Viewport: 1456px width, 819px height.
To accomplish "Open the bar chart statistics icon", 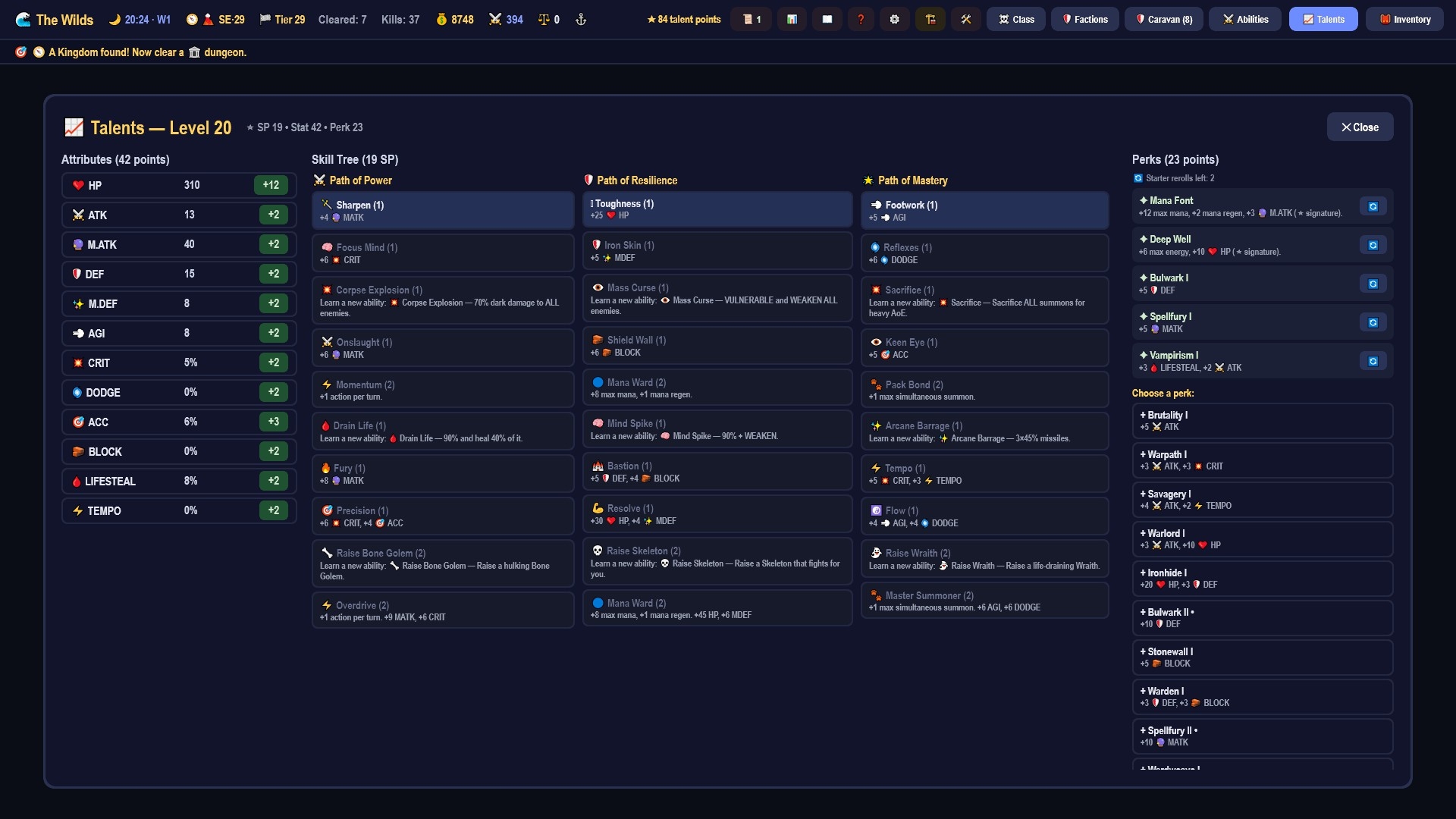I will click(x=792, y=20).
